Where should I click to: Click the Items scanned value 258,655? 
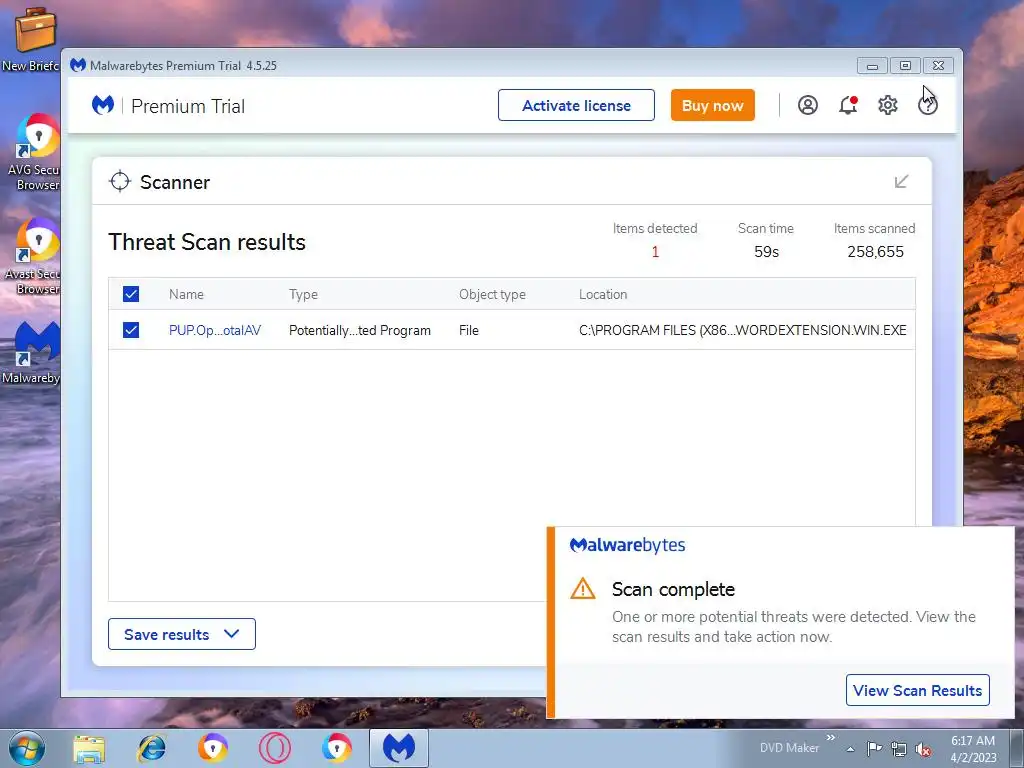[875, 251]
